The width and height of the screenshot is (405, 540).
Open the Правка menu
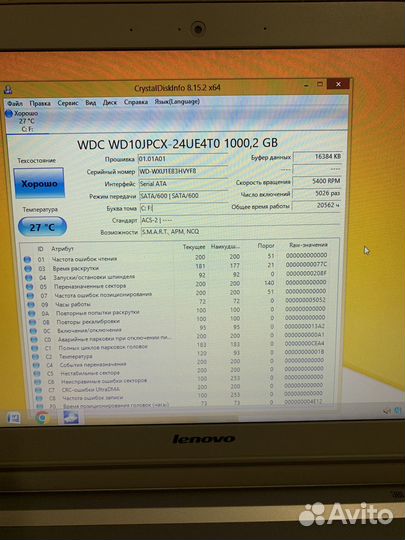click(x=40, y=103)
